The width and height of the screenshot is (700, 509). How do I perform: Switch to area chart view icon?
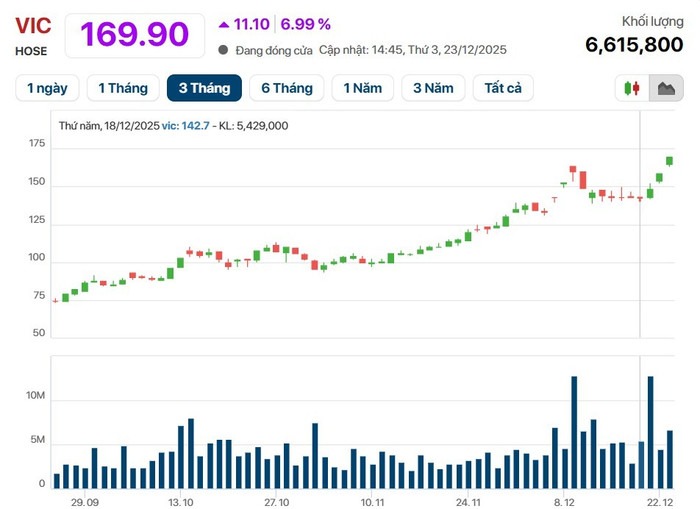tap(666, 88)
